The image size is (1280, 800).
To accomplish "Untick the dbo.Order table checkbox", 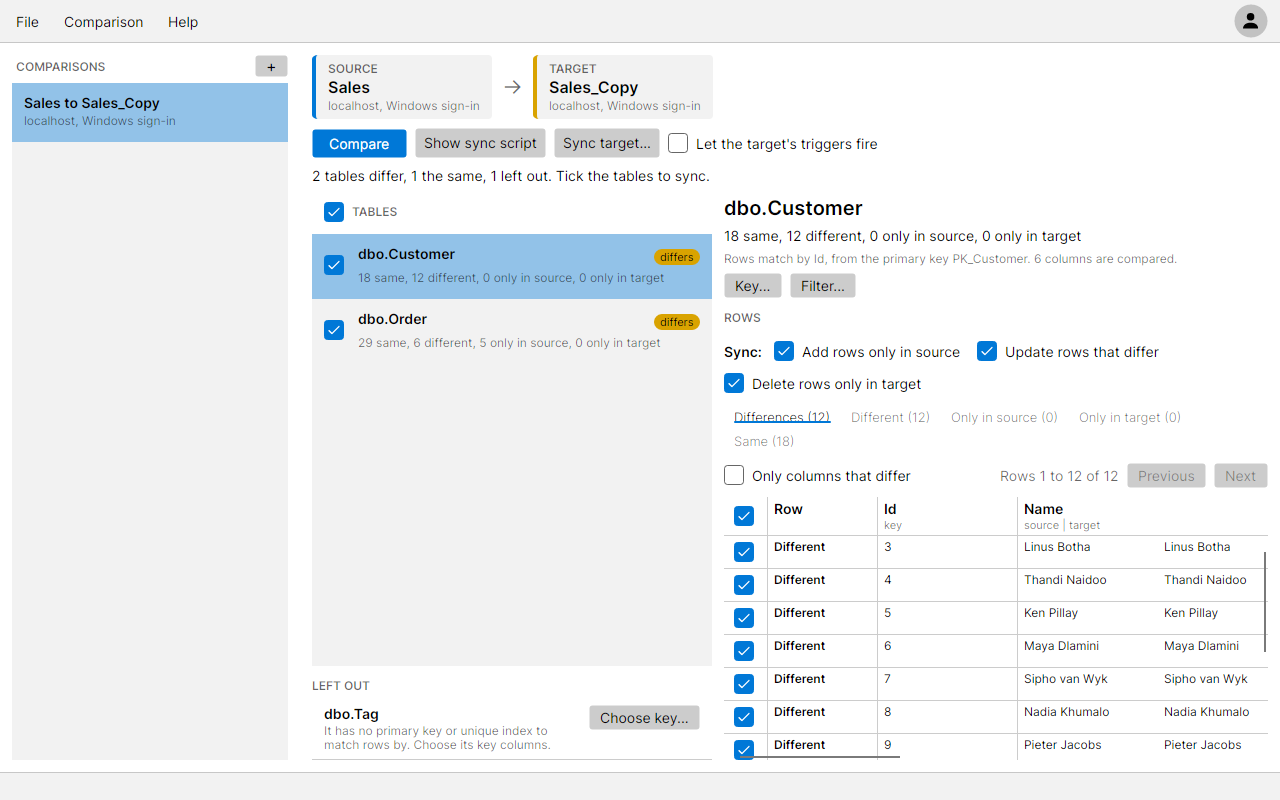I will (x=334, y=330).
